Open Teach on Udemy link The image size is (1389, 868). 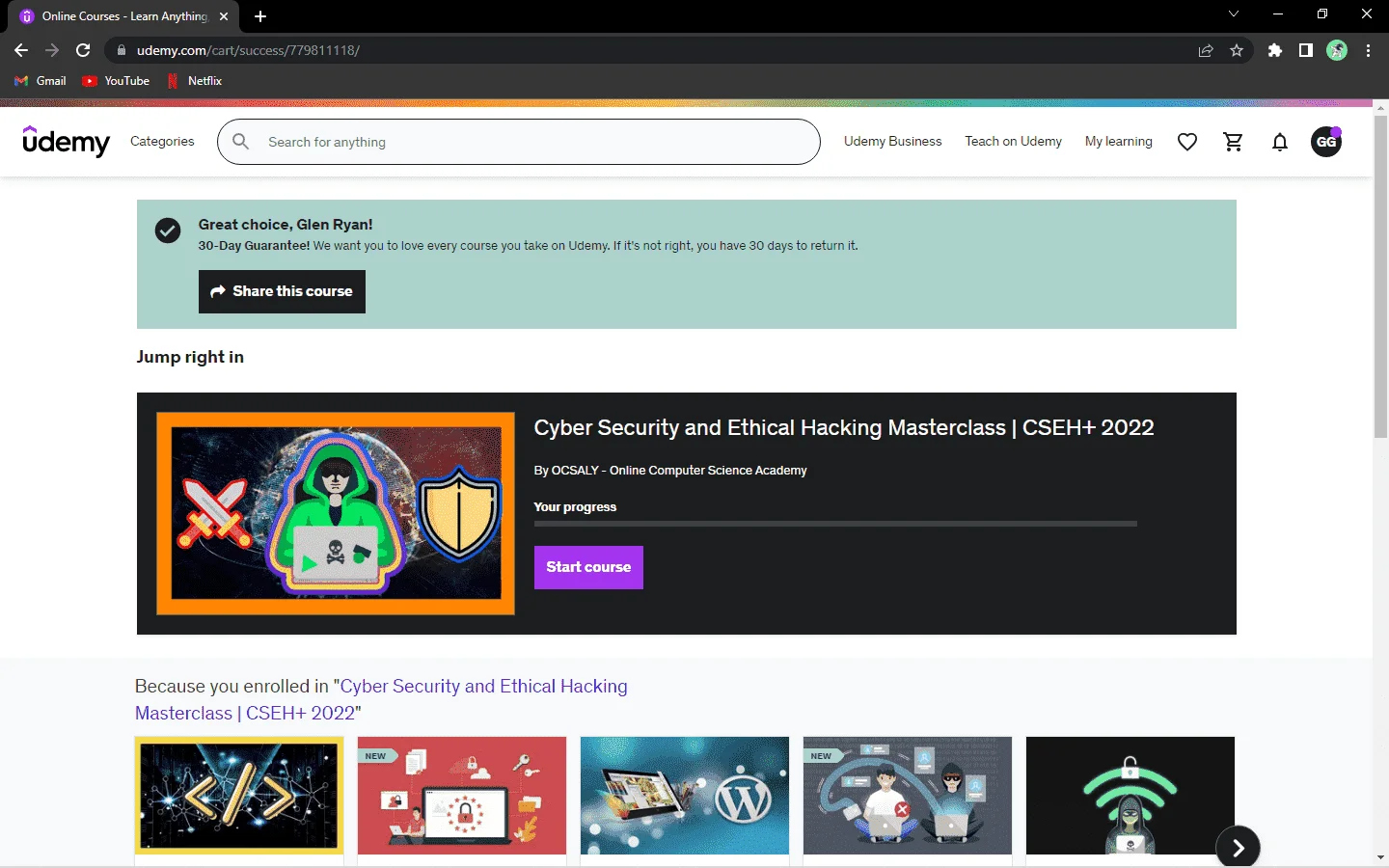pos(1014,142)
